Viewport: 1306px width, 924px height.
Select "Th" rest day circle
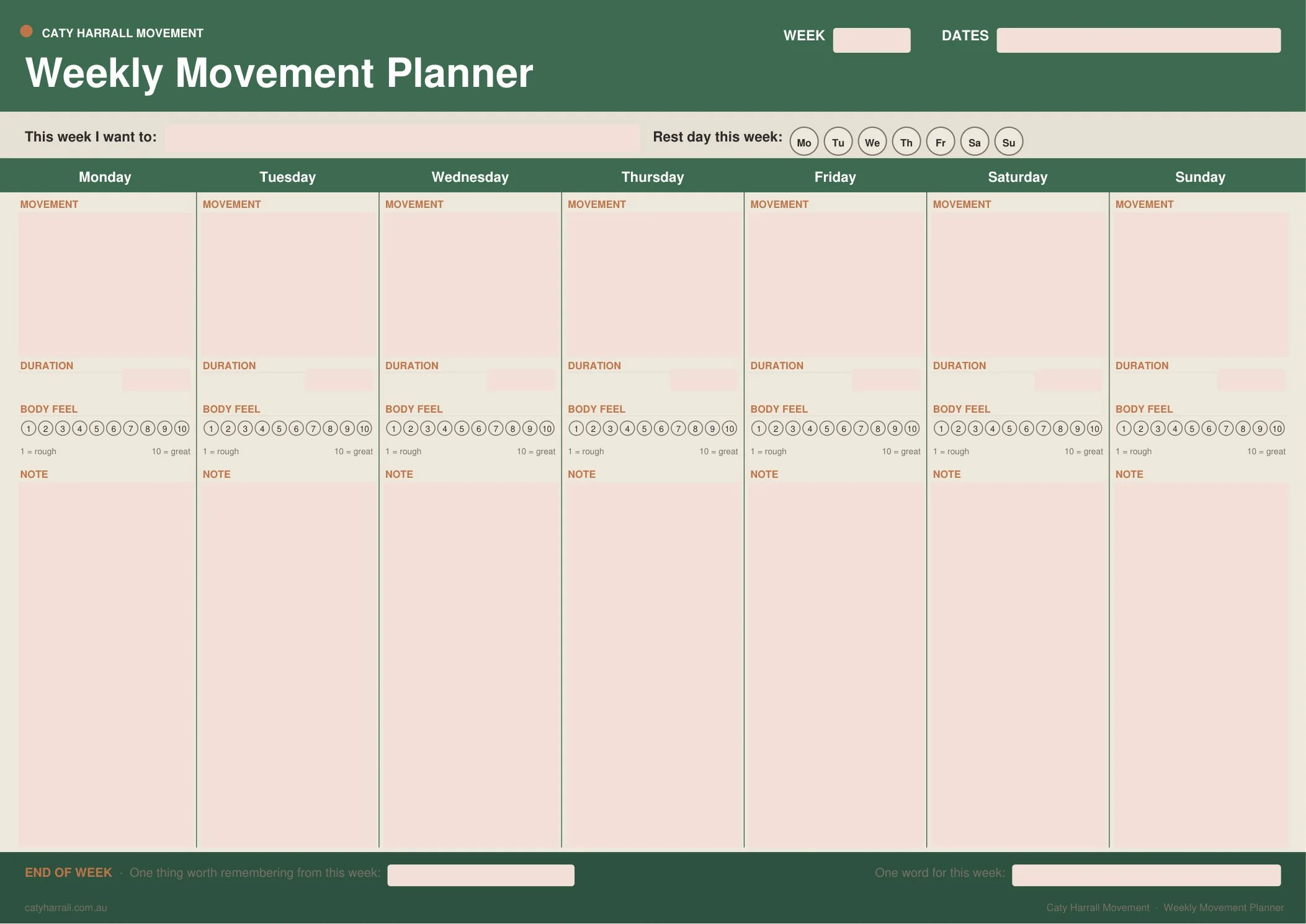tap(906, 142)
